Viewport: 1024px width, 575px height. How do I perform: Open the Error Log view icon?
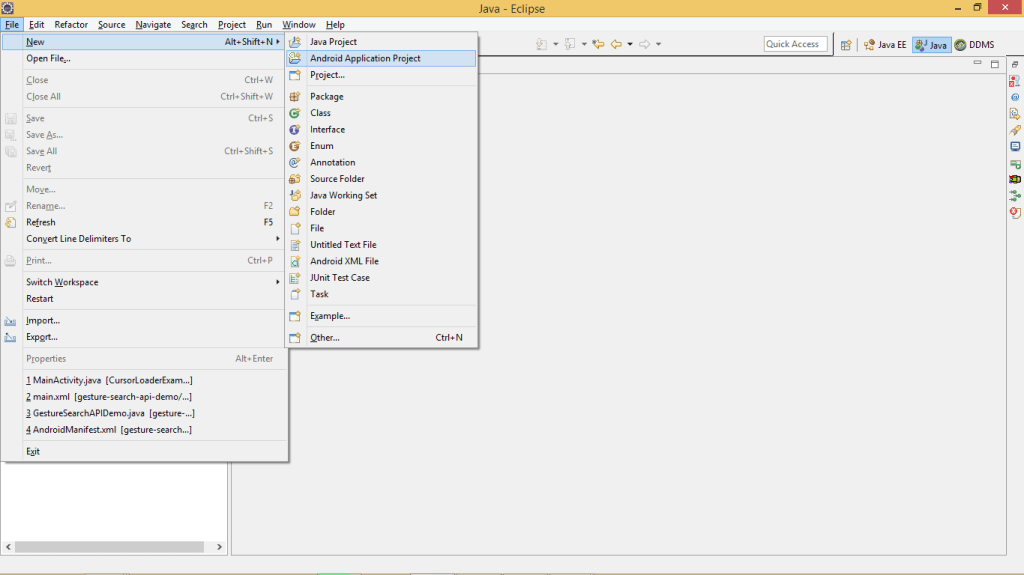tap(1015, 212)
